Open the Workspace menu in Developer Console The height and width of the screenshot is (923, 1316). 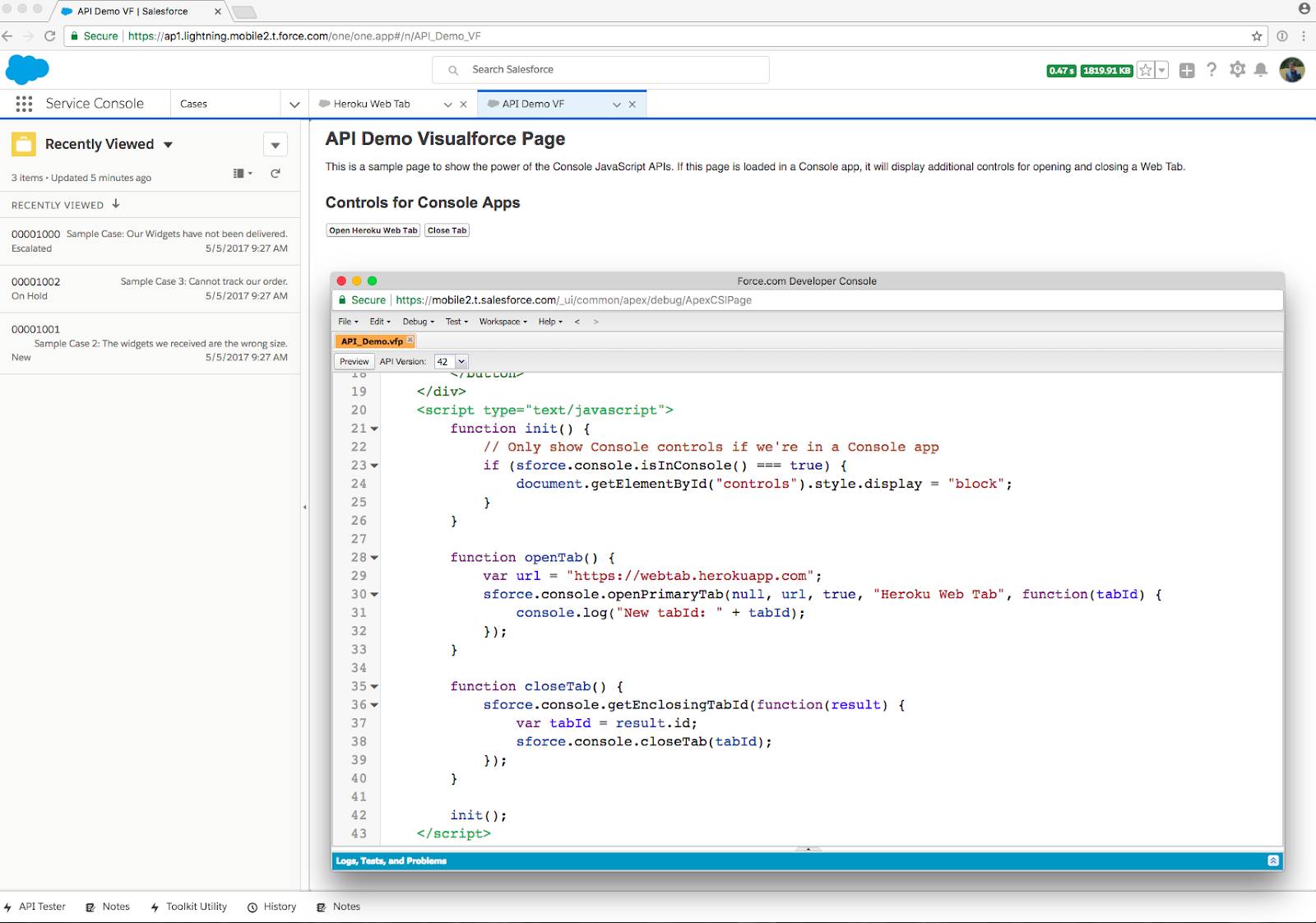coord(503,322)
